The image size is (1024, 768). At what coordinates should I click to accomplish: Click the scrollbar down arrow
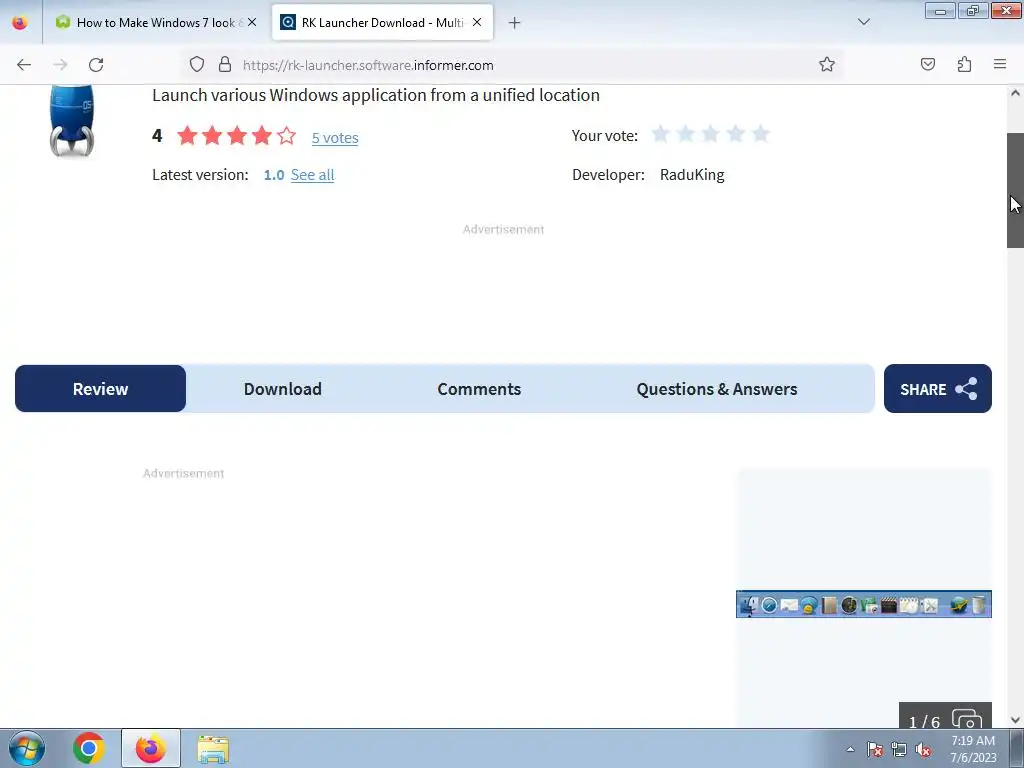1015,720
